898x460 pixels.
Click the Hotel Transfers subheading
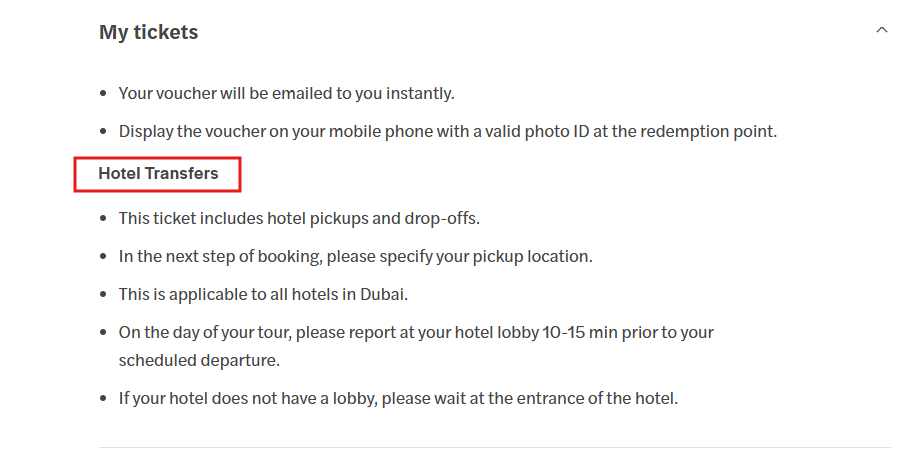[x=158, y=174]
